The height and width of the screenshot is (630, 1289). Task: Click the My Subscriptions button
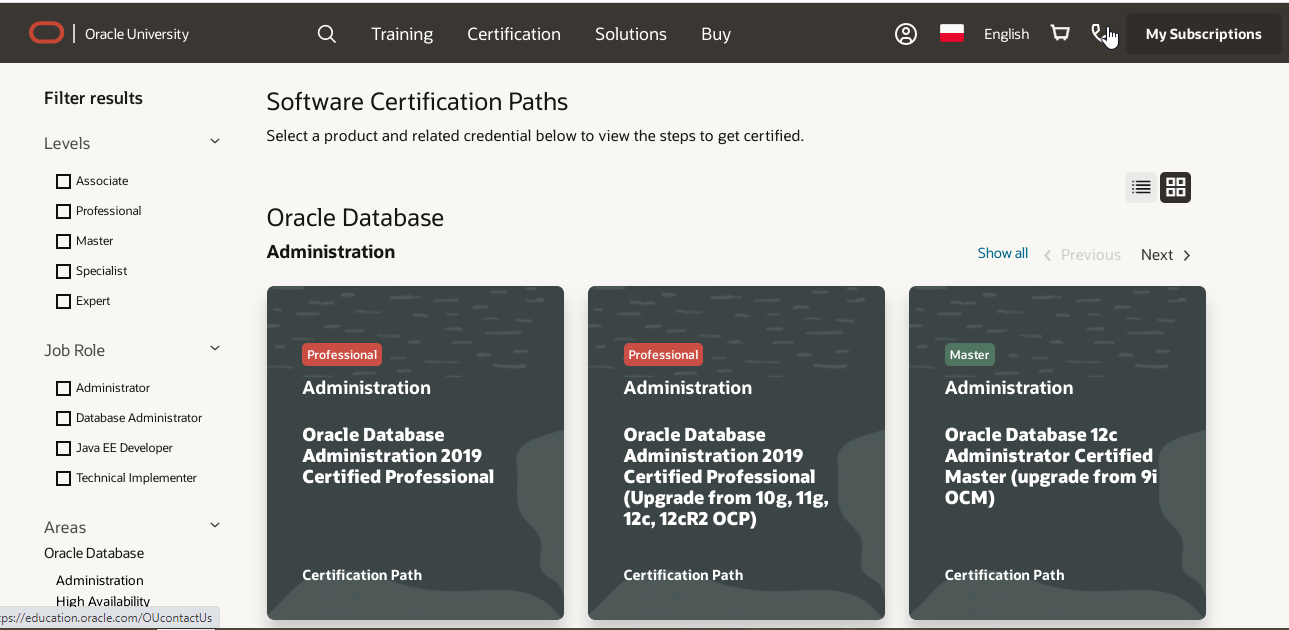pos(1204,34)
